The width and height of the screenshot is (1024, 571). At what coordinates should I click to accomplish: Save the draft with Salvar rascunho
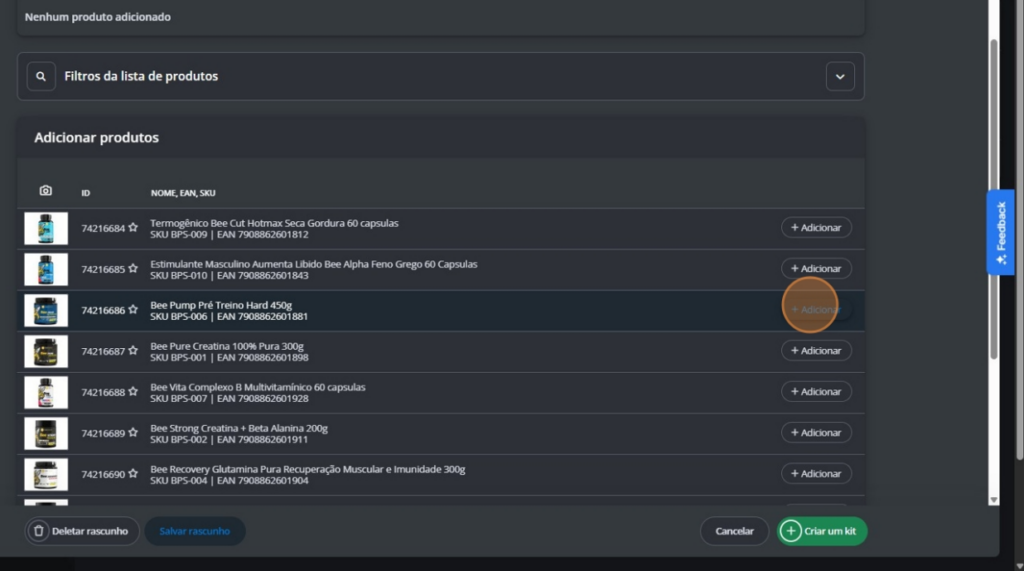coord(195,531)
